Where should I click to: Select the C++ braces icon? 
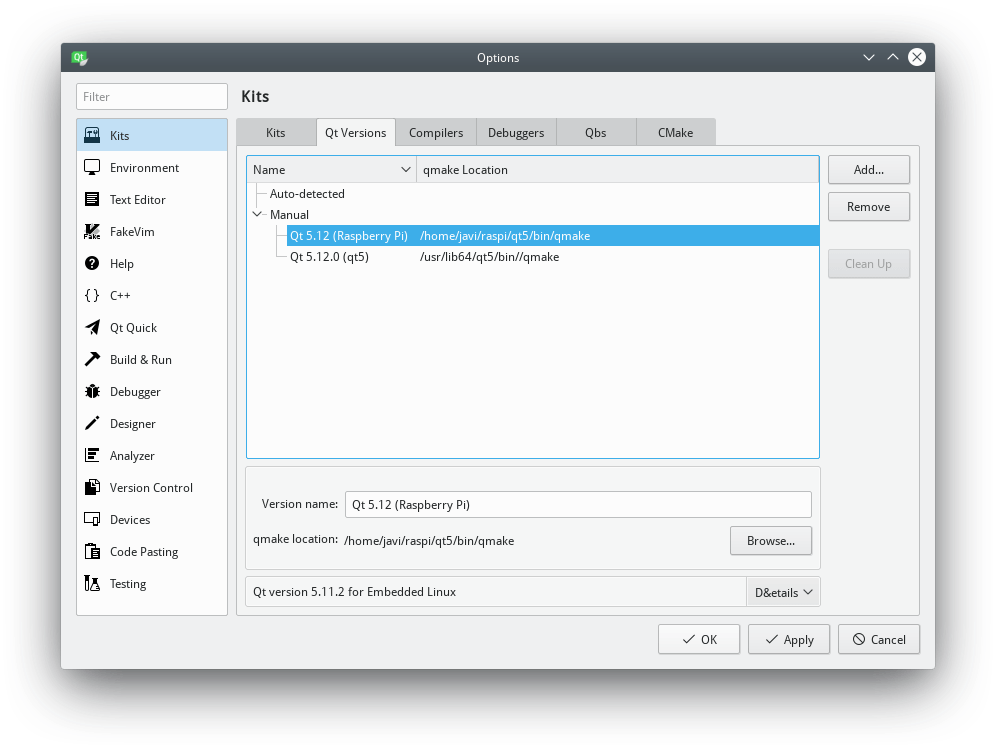92,295
